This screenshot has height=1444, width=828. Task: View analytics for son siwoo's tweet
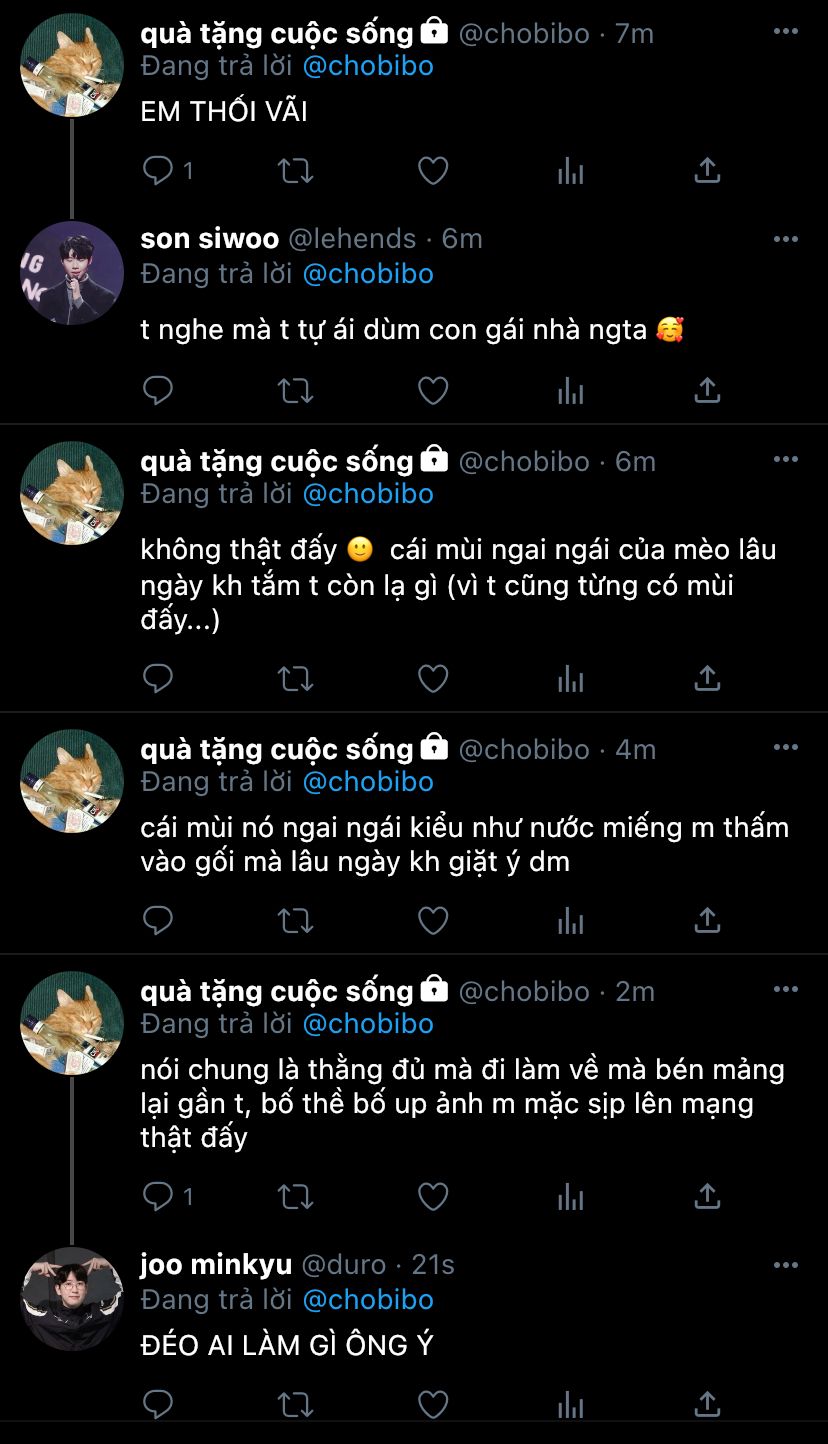tap(570, 391)
